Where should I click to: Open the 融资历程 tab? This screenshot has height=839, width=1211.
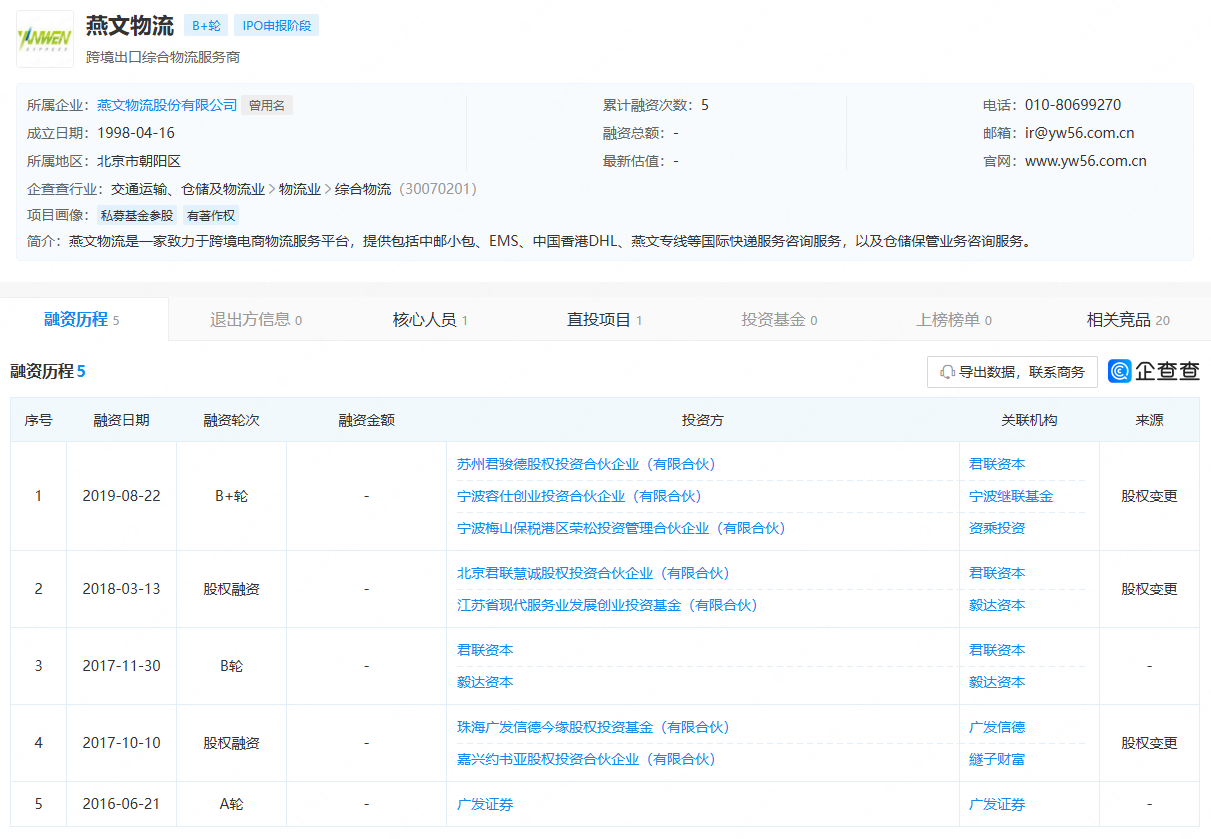(x=83, y=320)
